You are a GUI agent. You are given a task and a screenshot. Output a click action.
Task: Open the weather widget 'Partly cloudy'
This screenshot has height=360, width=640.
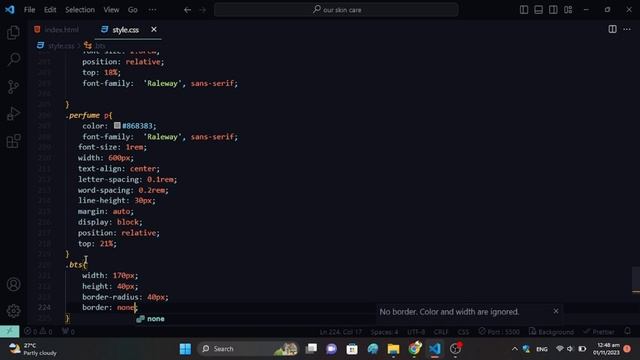tap(33, 349)
